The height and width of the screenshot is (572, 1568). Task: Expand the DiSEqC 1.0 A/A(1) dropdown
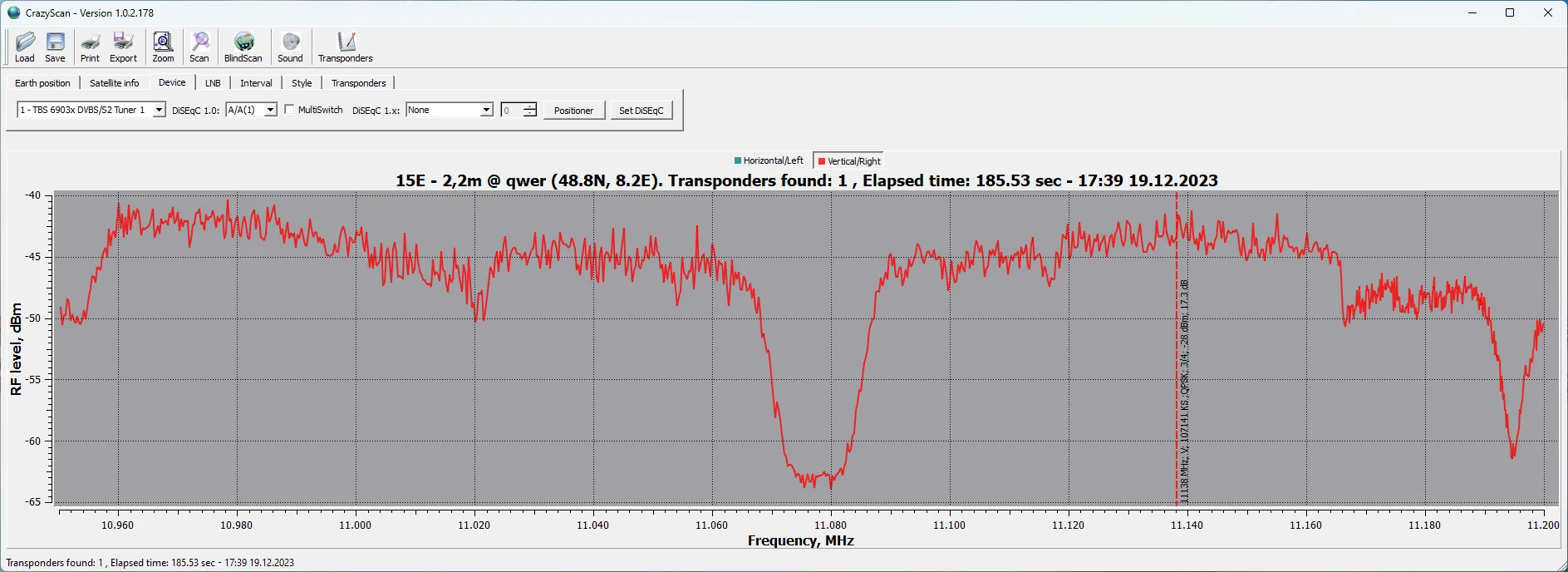(x=270, y=110)
